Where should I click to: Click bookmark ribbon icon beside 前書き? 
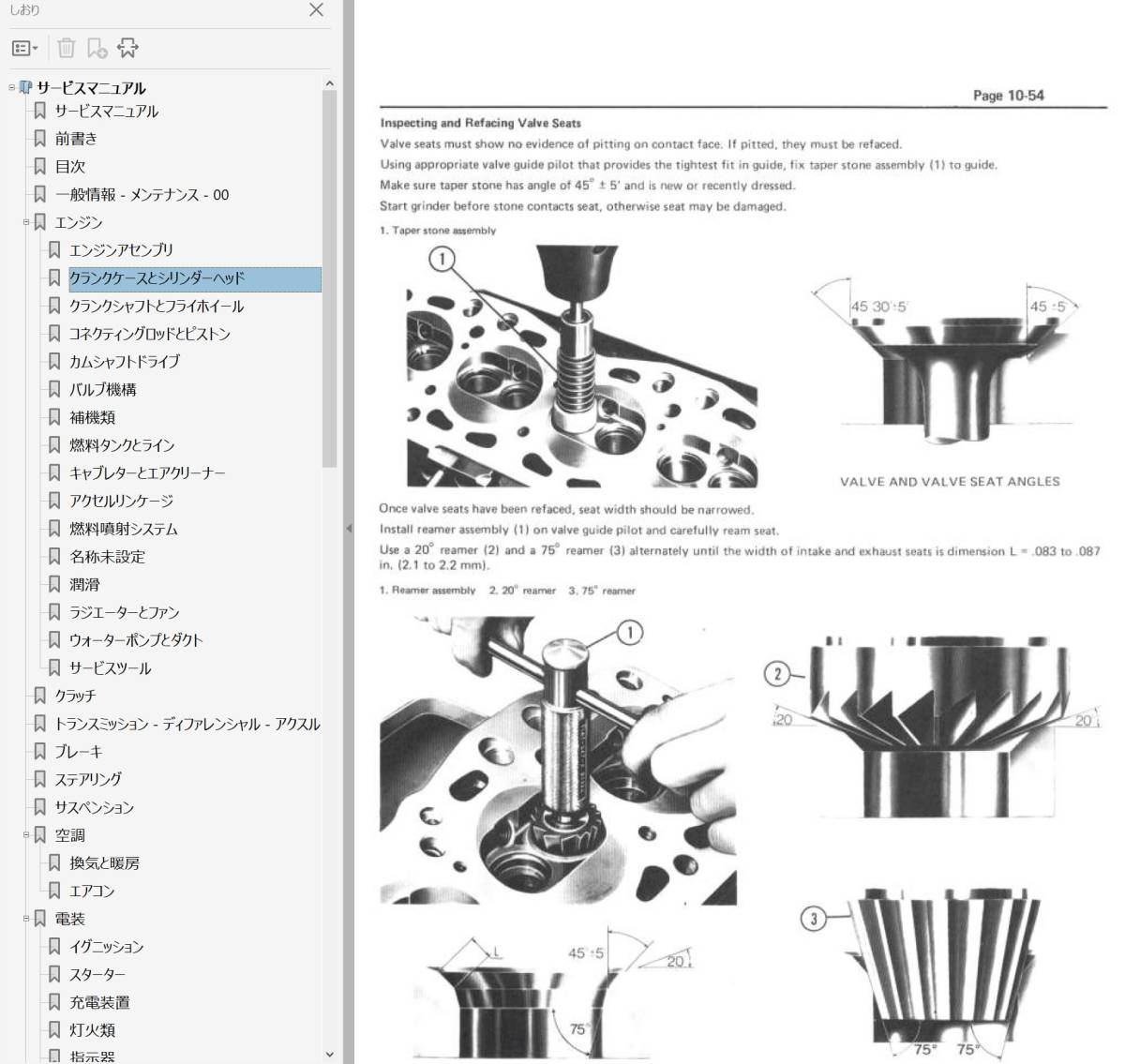point(39,139)
